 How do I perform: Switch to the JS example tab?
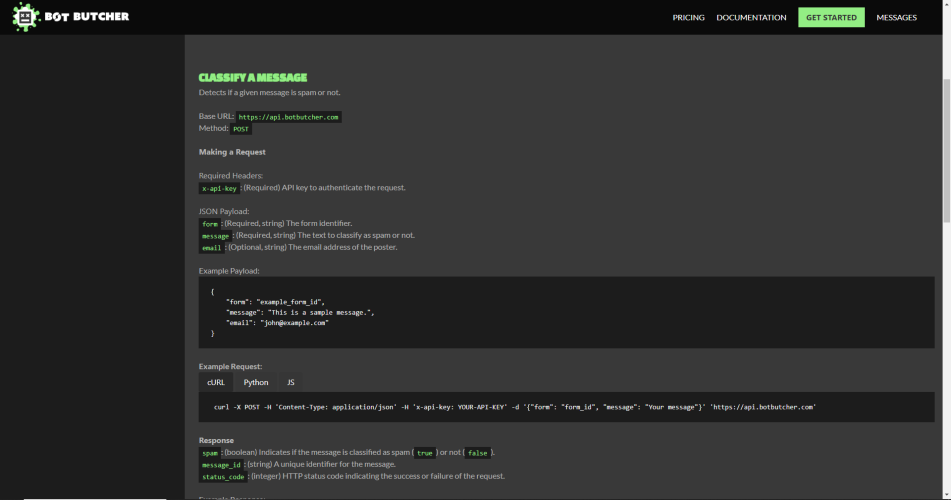[x=291, y=382]
